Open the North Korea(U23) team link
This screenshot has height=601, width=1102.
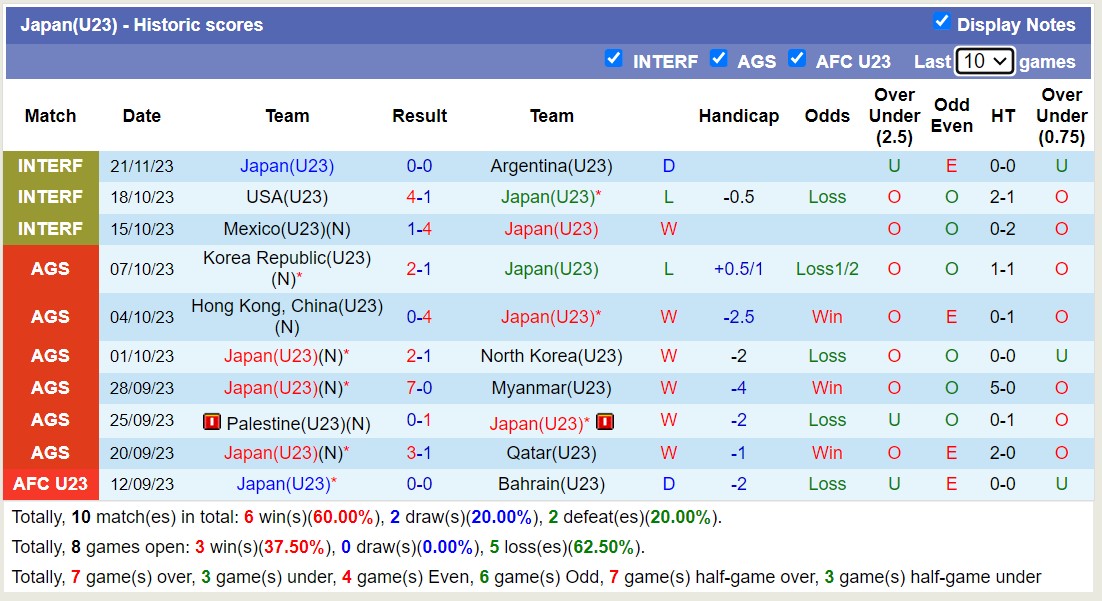(x=551, y=356)
